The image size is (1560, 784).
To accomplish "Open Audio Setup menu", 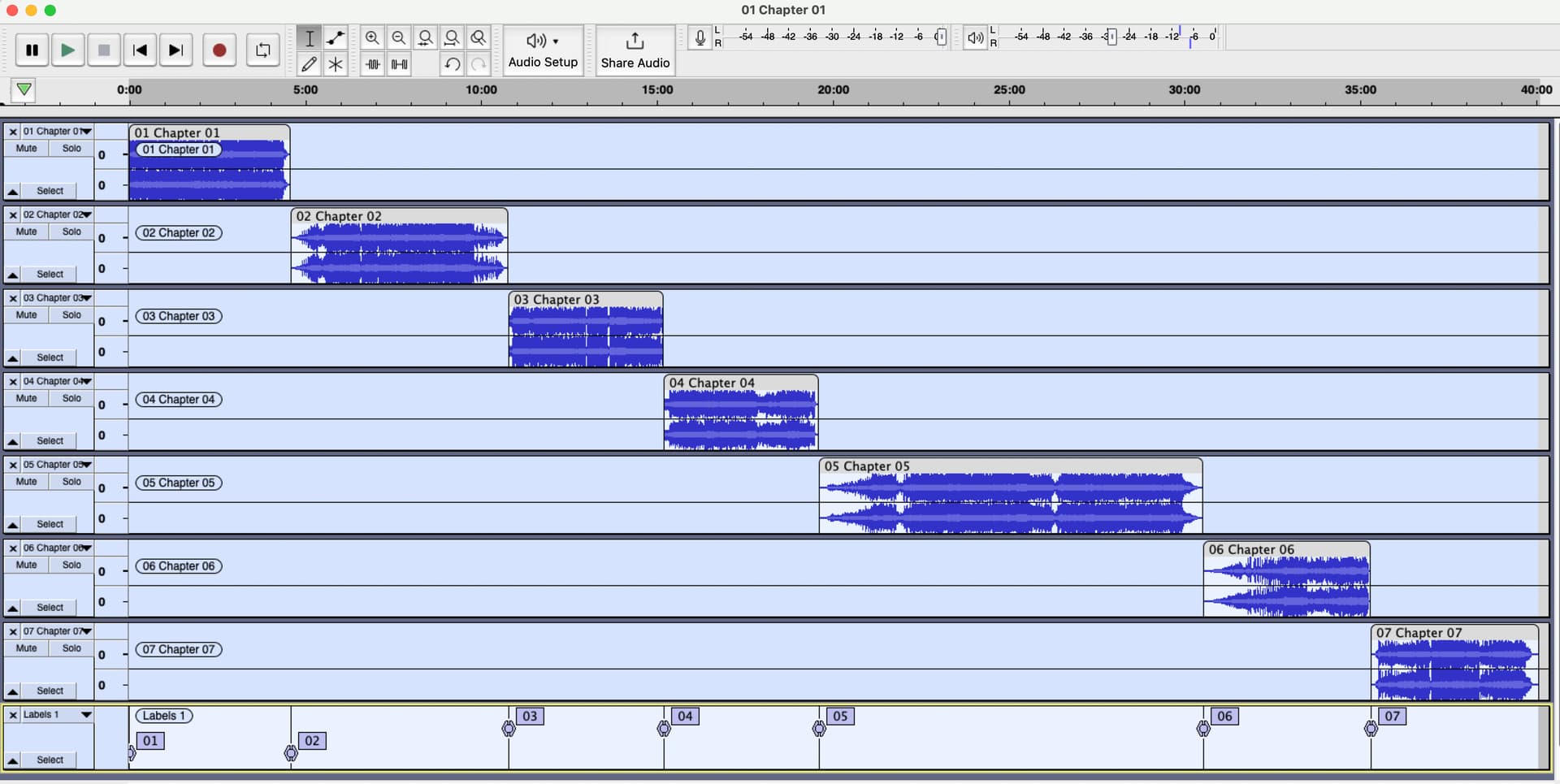I will (x=543, y=50).
